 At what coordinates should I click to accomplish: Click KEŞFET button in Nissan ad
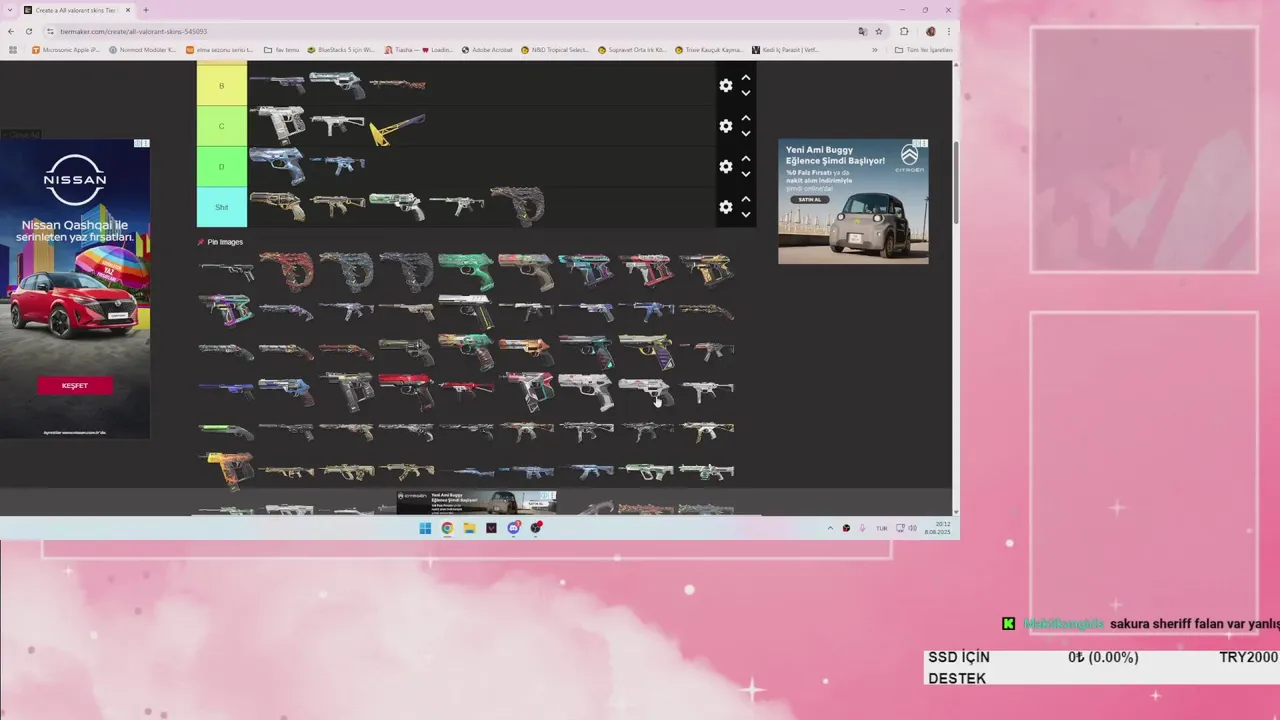pos(75,385)
